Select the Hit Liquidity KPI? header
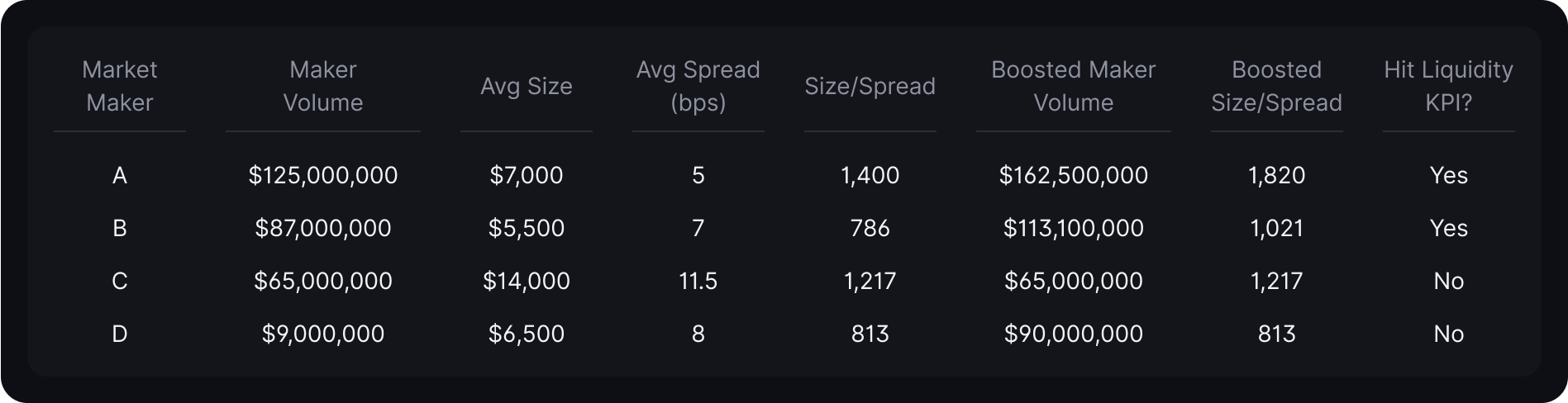The width and height of the screenshot is (1568, 403). [1448, 86]
